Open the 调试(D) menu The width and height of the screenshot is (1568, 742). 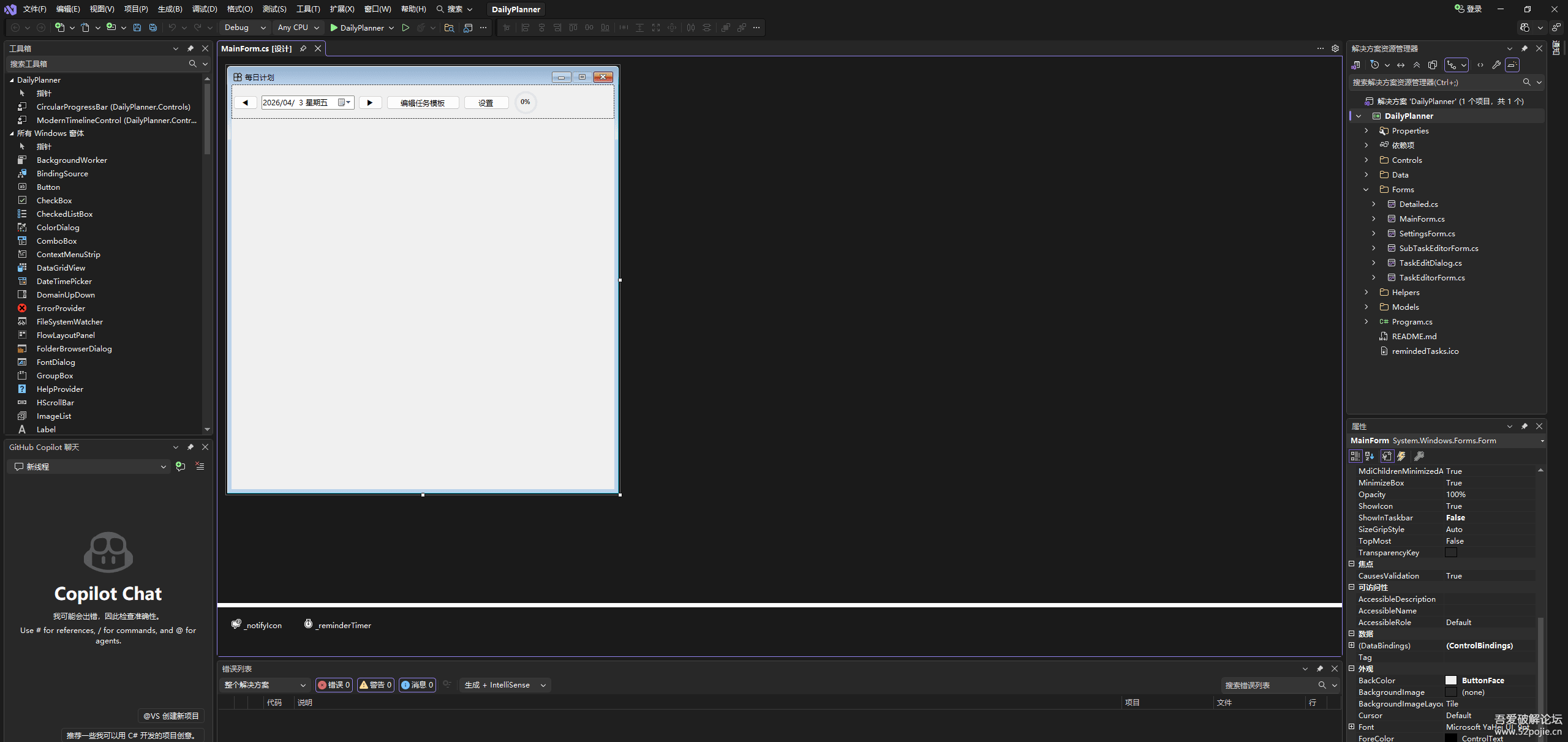(205, 9)
